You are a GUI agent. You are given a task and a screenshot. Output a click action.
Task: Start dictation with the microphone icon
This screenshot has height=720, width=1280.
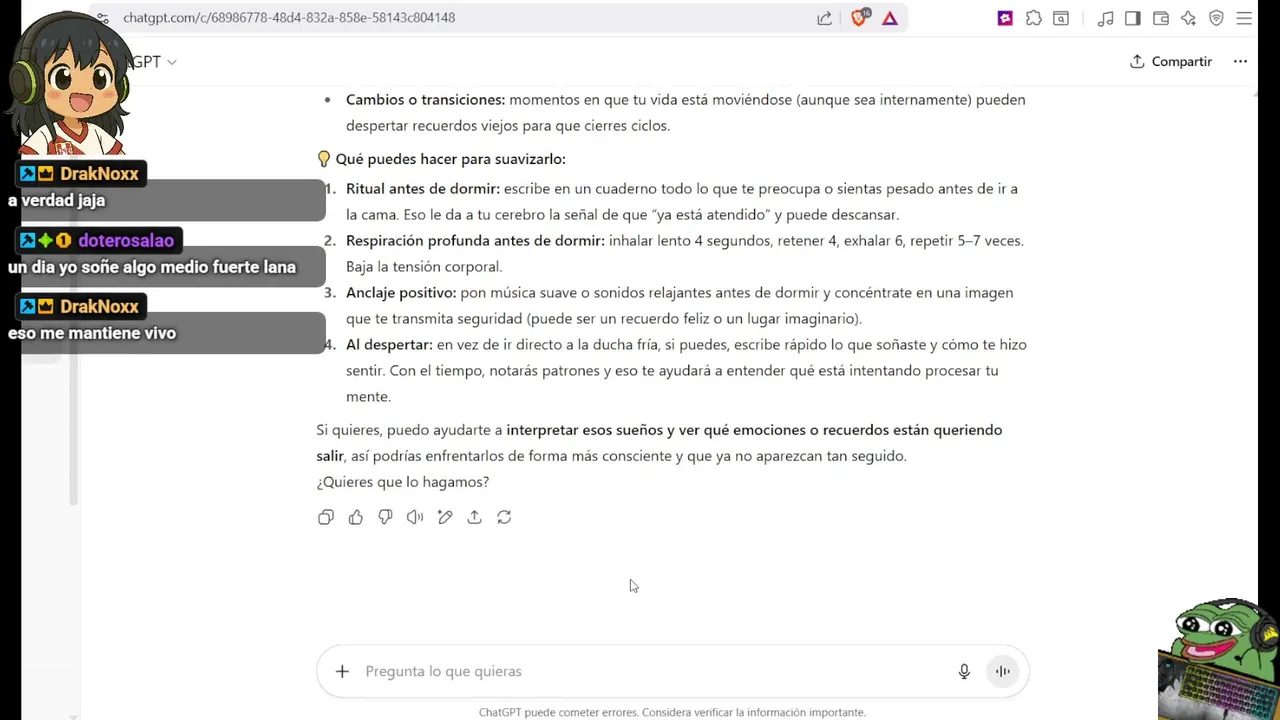tap(964, 671)
